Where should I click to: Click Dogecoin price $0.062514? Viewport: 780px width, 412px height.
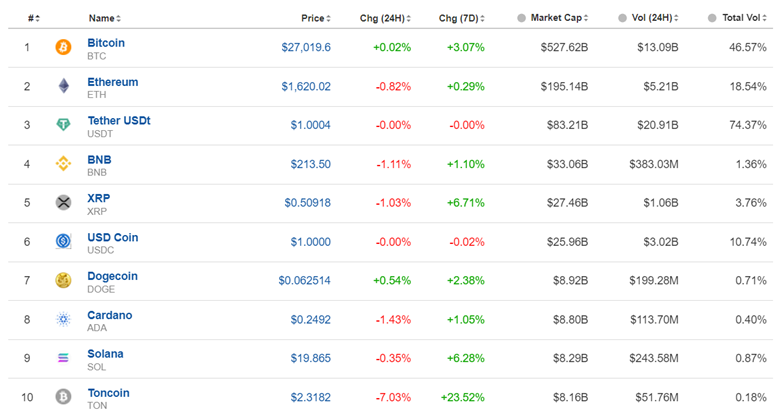coord(304,281)
